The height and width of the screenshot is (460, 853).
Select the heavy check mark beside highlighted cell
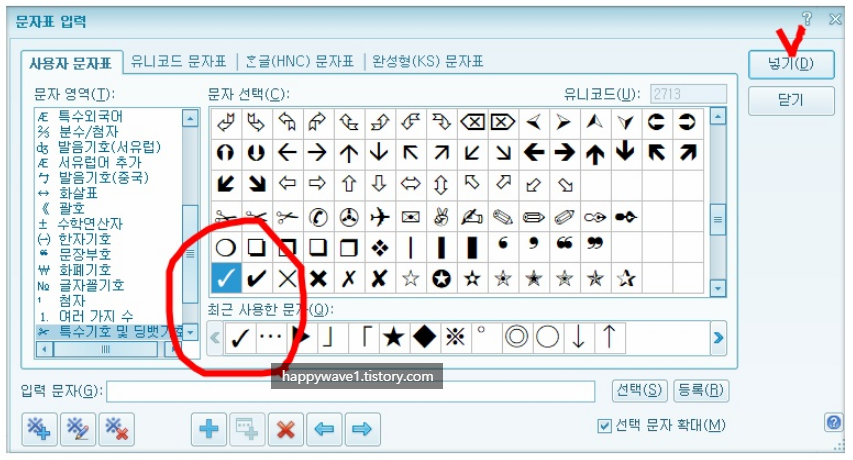(x=256, y=279)
